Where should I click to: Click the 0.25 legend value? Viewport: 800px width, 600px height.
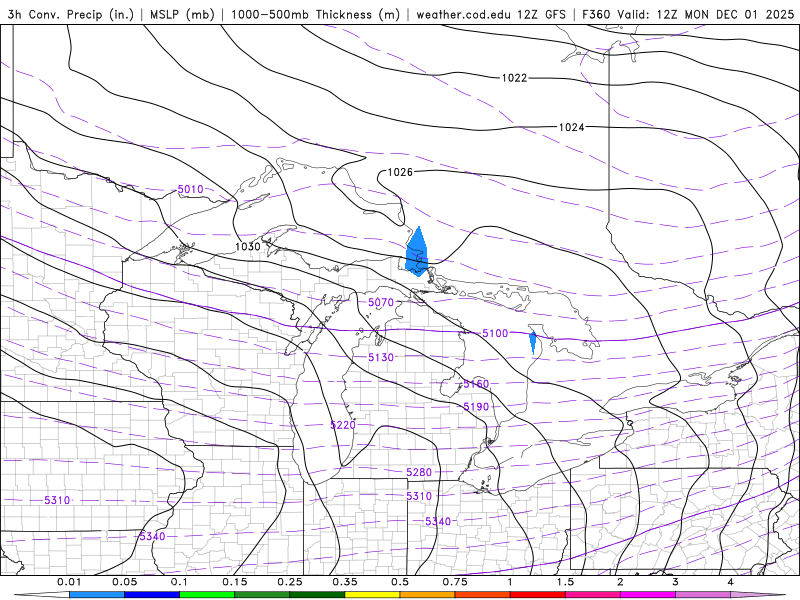(290, 582)
